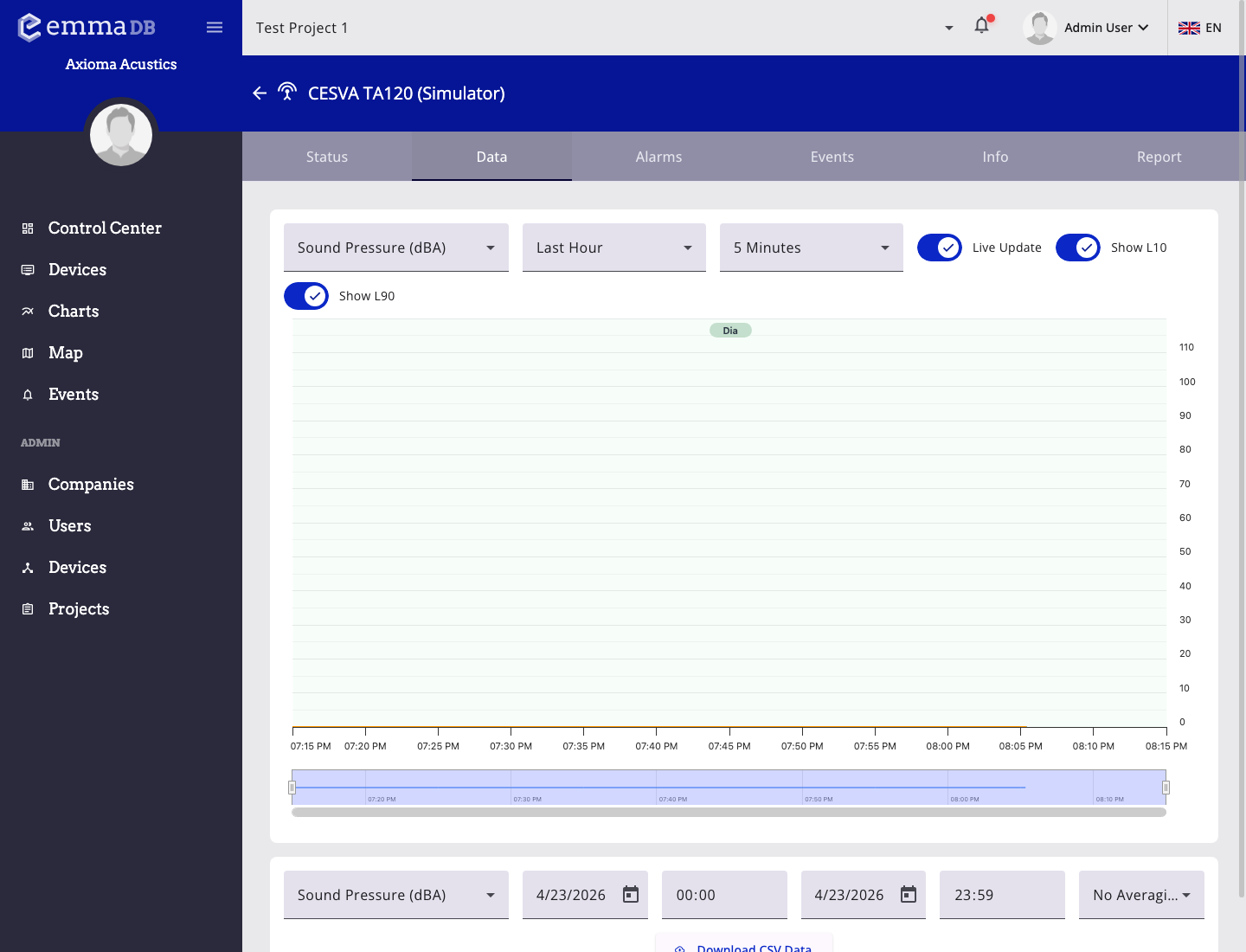
Task: Open the Report tab
Action: tap(1159, 157)
